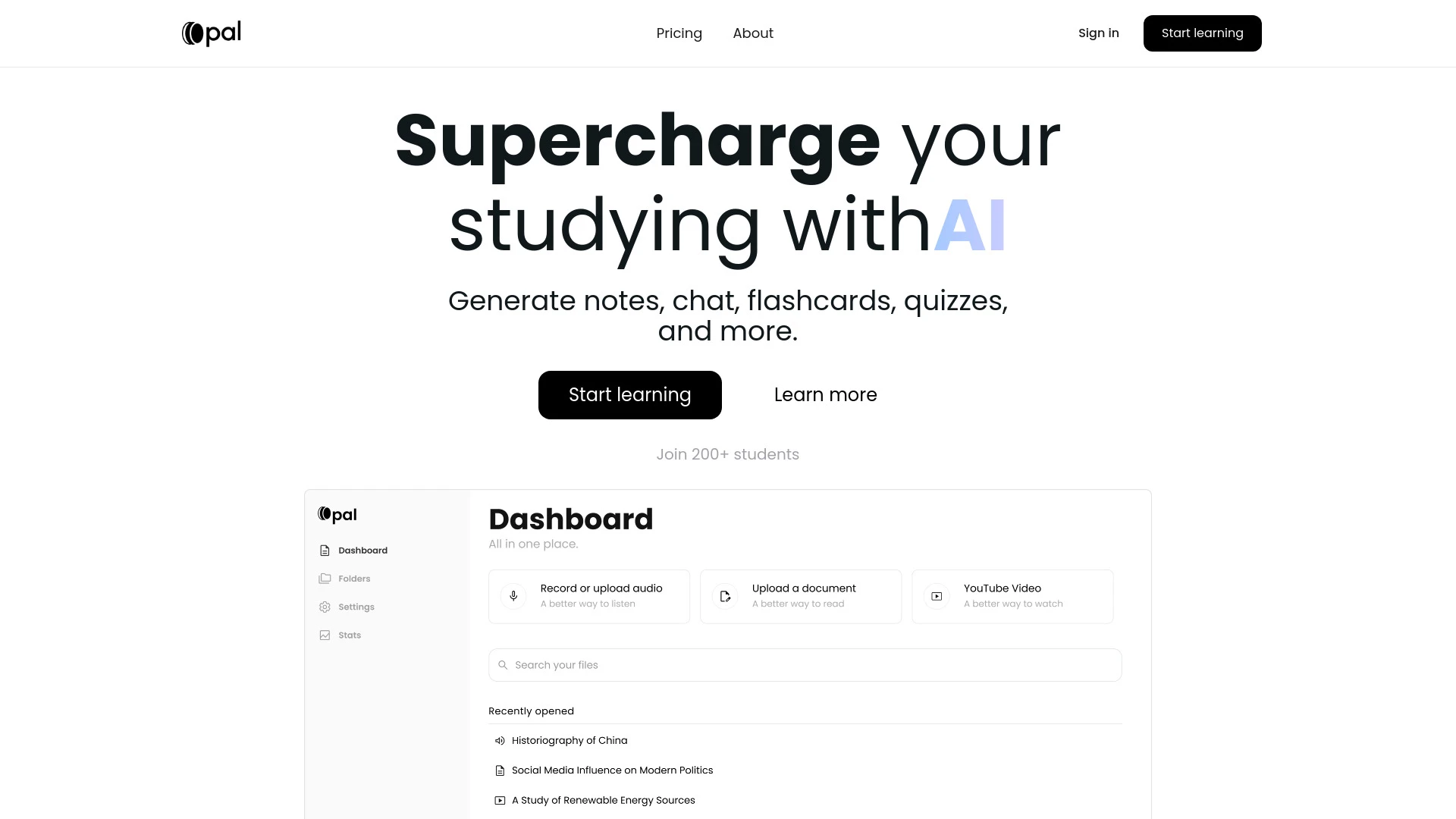1456x819 pixels.
Task: Click the Opal header logo
Action: coord(211,33)
